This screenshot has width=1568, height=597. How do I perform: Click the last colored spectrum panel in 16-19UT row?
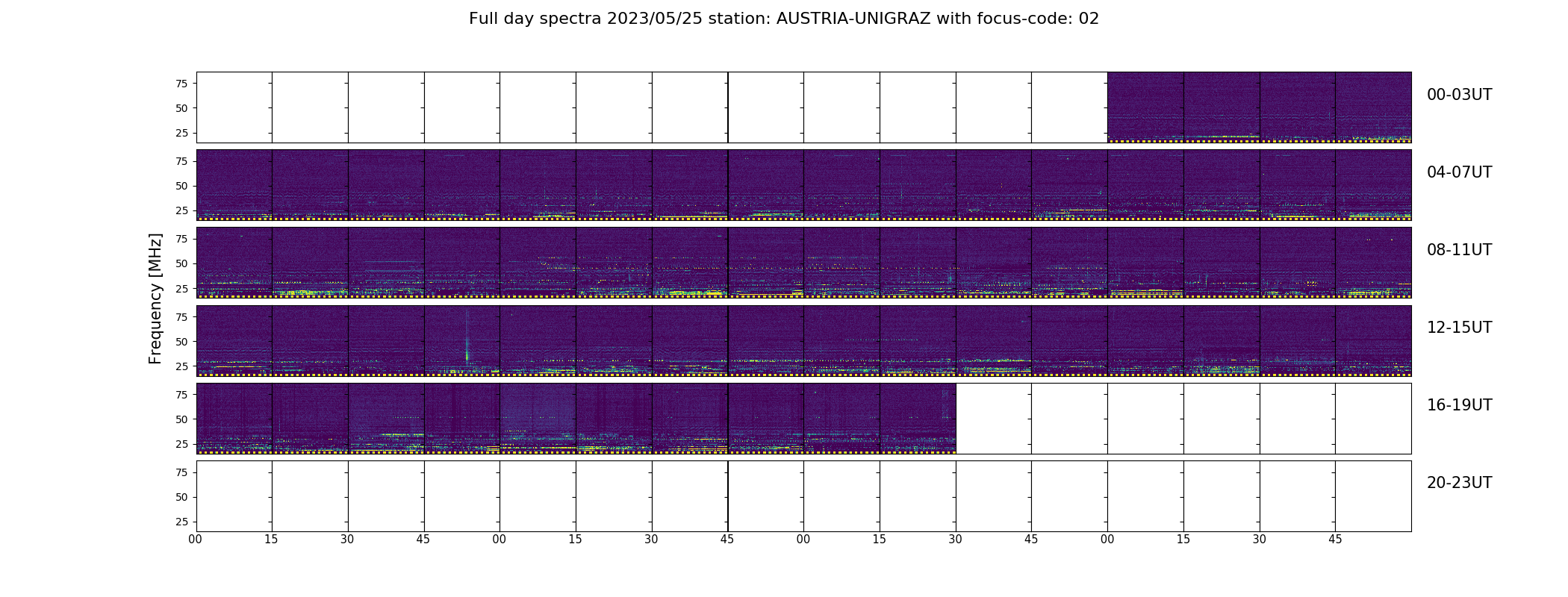[918, 418]
